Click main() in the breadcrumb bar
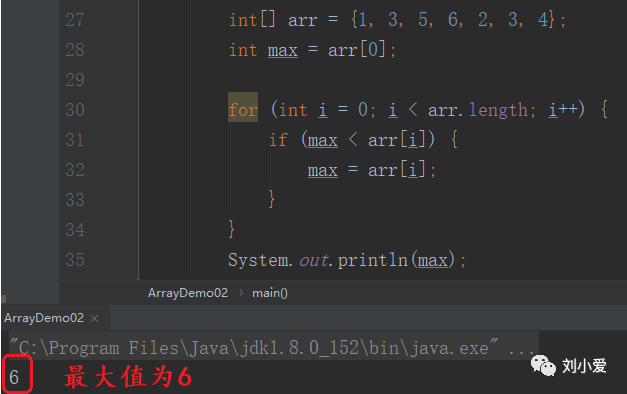Screen dimensions: 627x394 pyautogui.click(x=270, y=293)
